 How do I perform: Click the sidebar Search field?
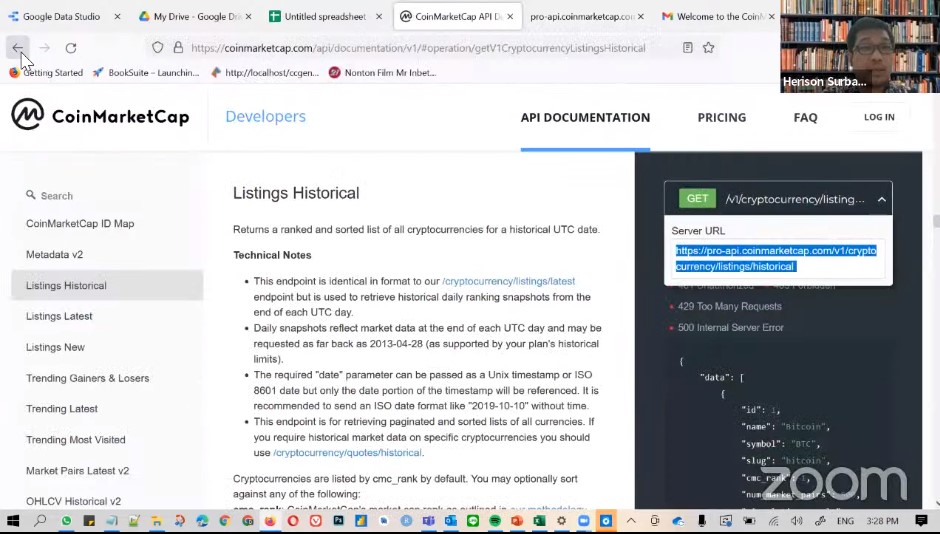point(107,195)
